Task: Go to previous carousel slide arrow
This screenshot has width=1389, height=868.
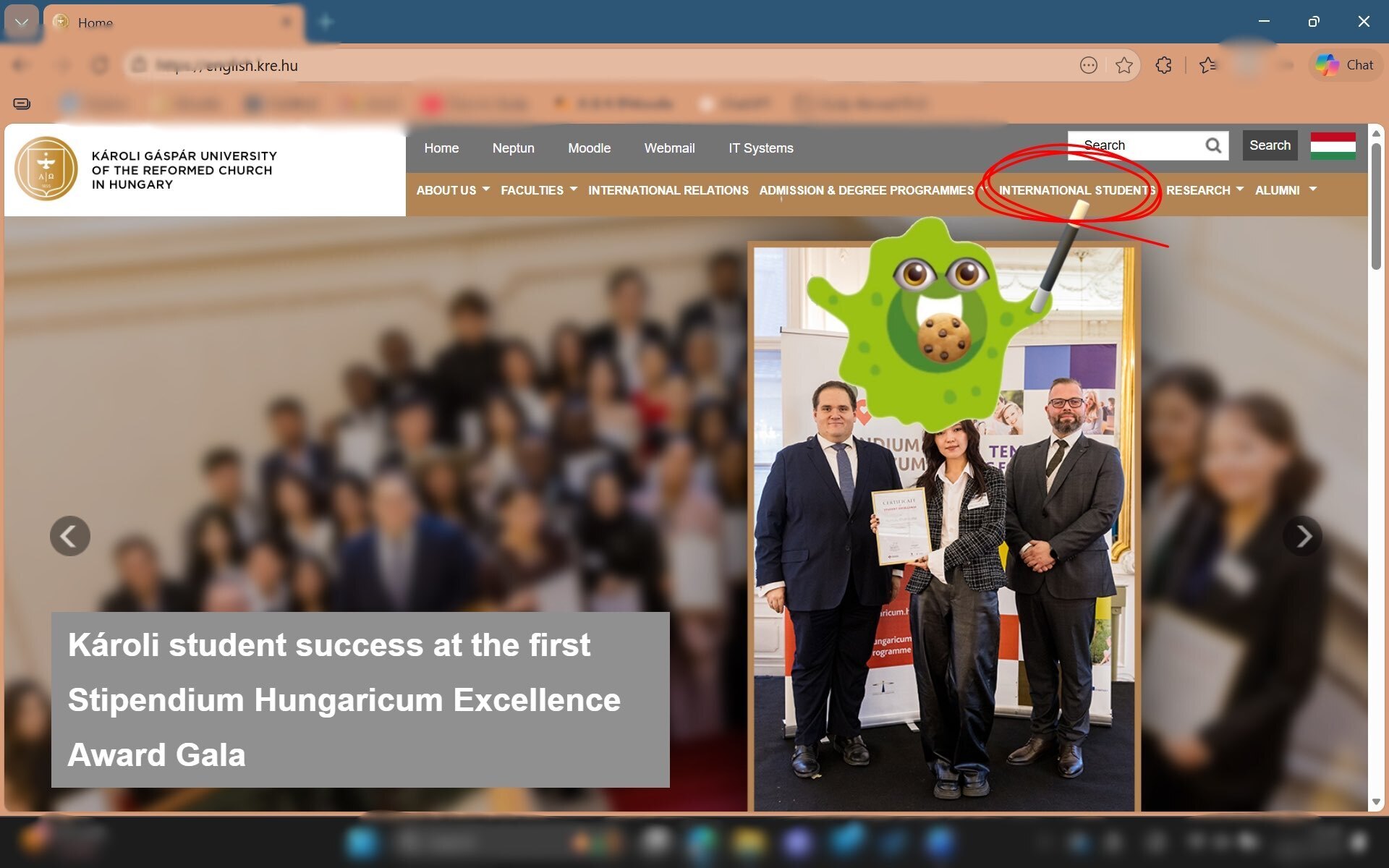Action: (70, 536)
